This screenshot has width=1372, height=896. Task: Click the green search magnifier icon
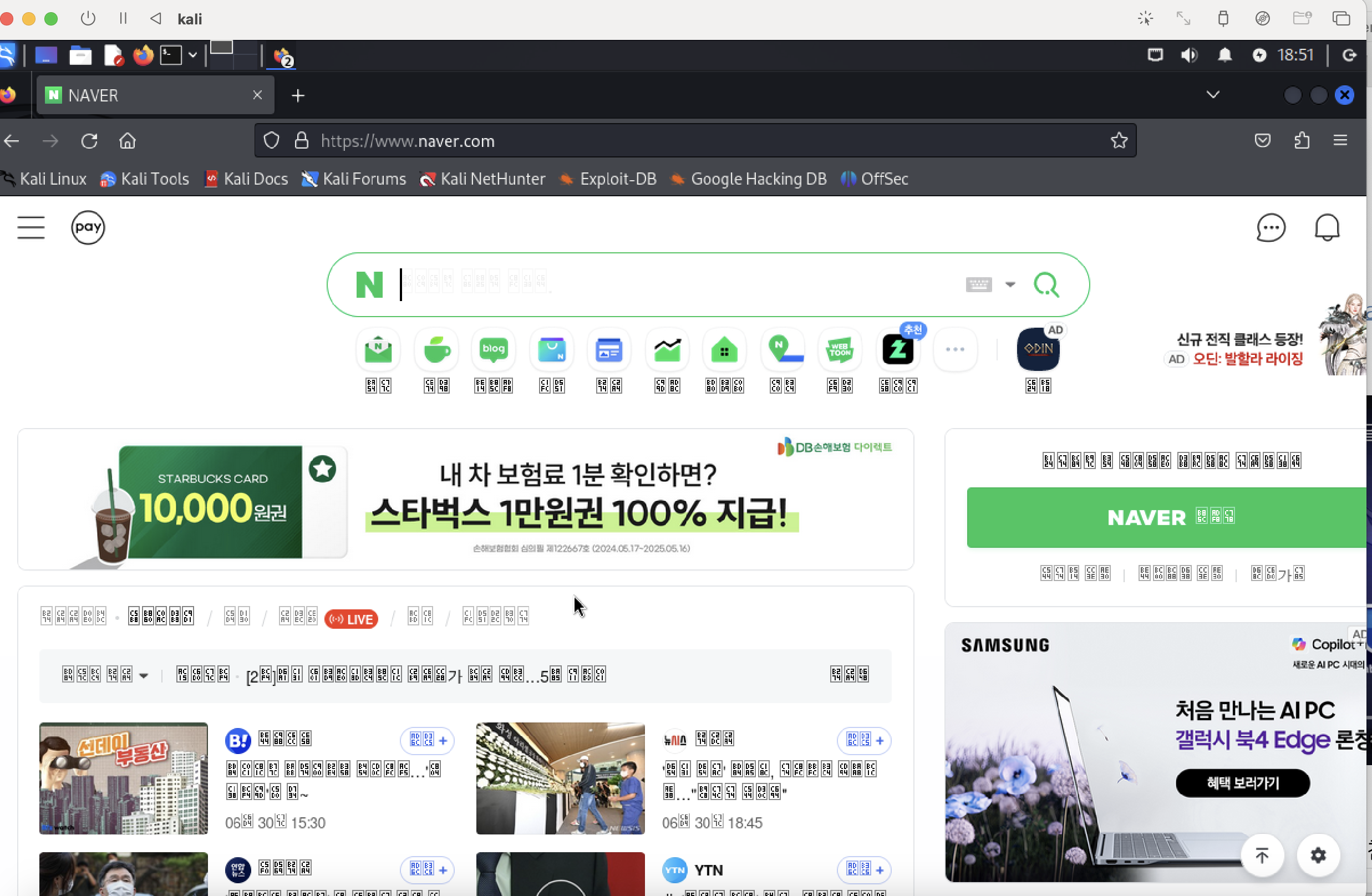tap(1046, 284)
